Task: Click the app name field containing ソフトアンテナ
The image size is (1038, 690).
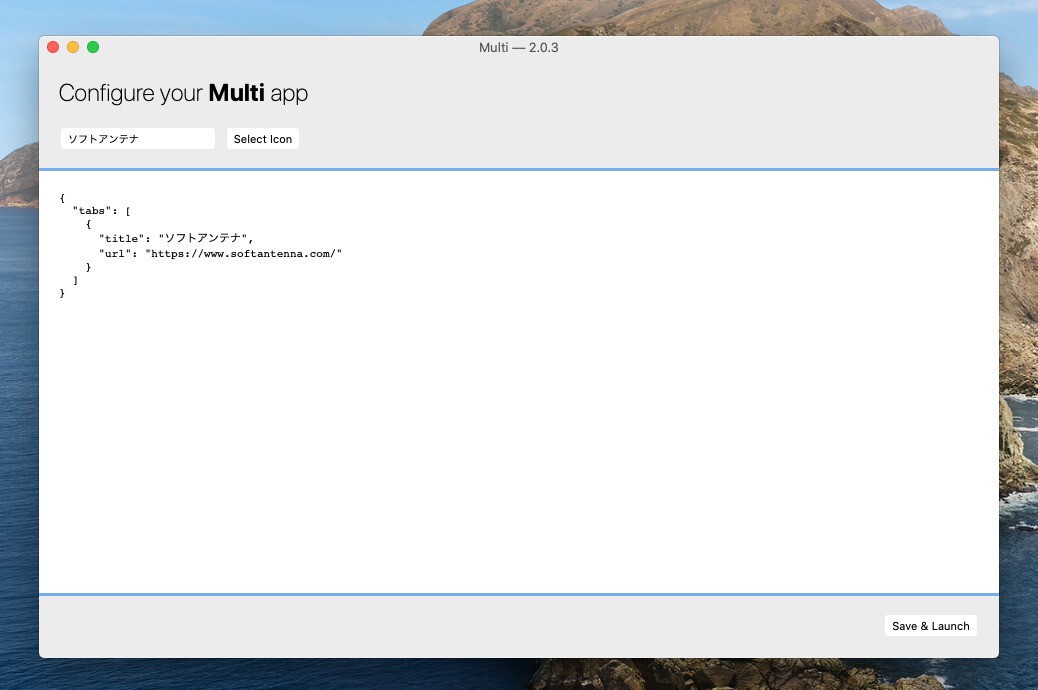Action: pos(138,139)
